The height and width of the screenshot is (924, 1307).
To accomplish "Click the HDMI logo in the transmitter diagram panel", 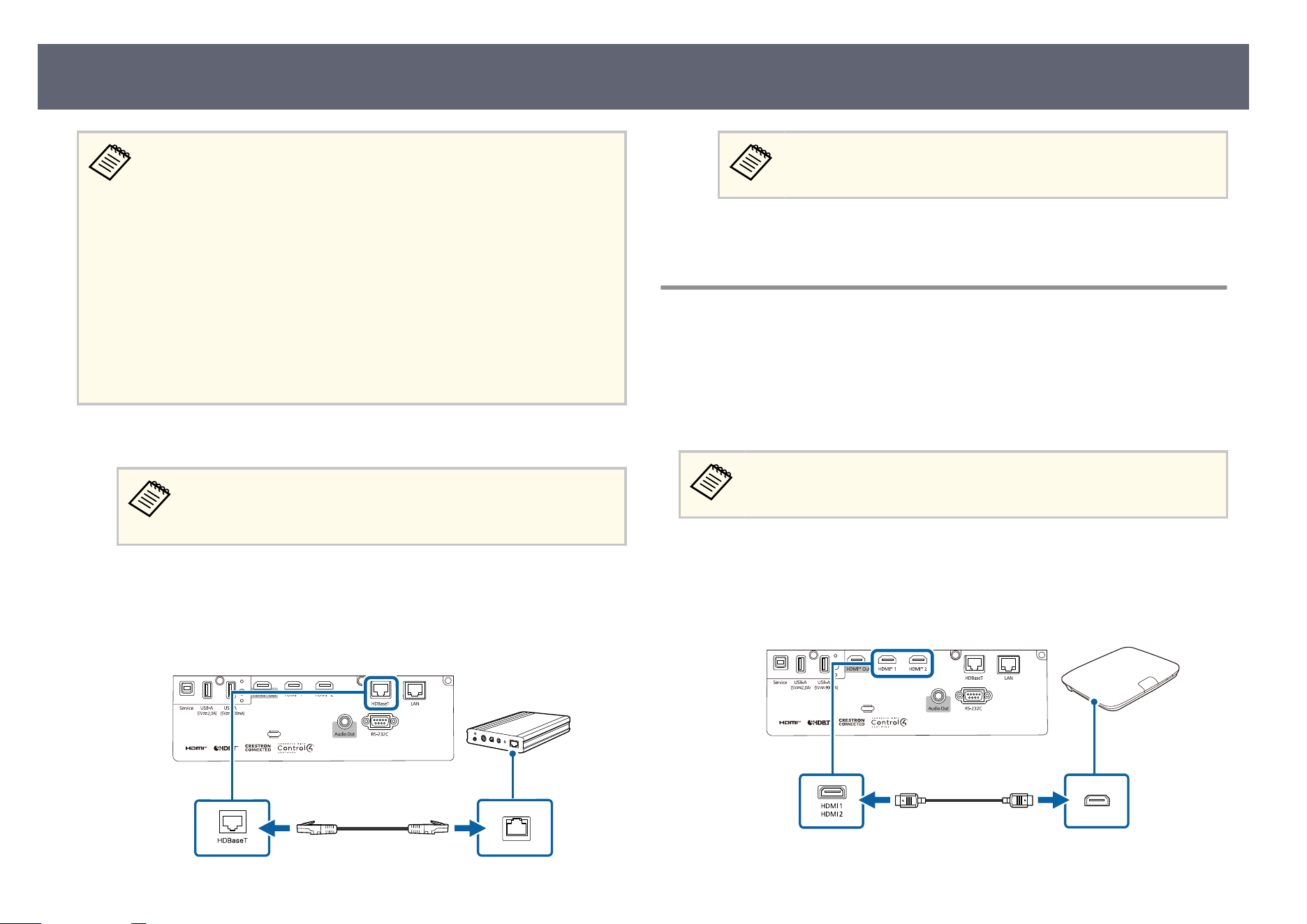I will point(196,748).
